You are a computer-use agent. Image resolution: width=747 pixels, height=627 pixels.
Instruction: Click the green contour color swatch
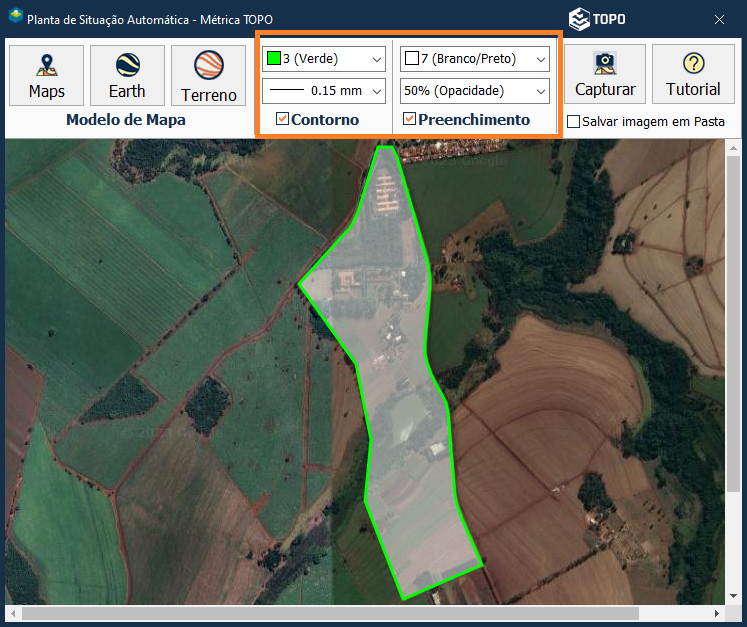274,58
